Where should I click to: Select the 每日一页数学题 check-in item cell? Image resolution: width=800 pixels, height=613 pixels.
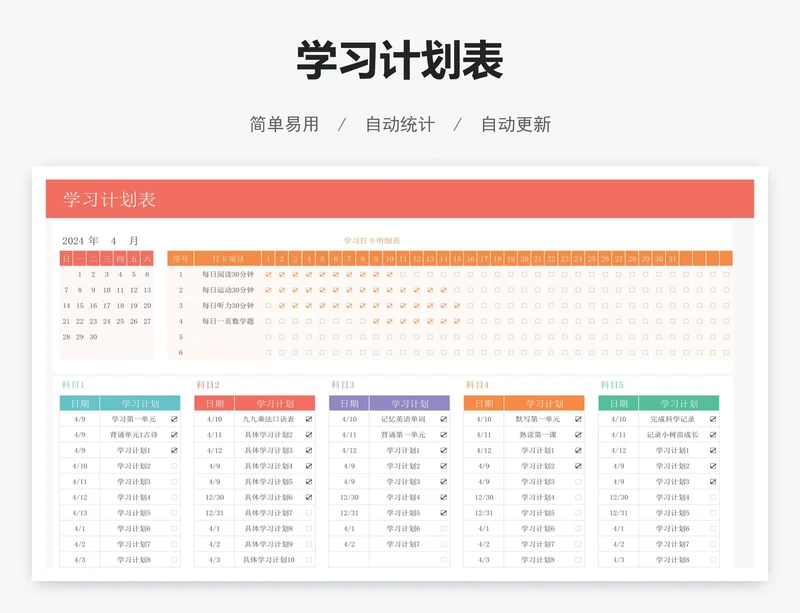pyautogui.click(x=228, y=322)
